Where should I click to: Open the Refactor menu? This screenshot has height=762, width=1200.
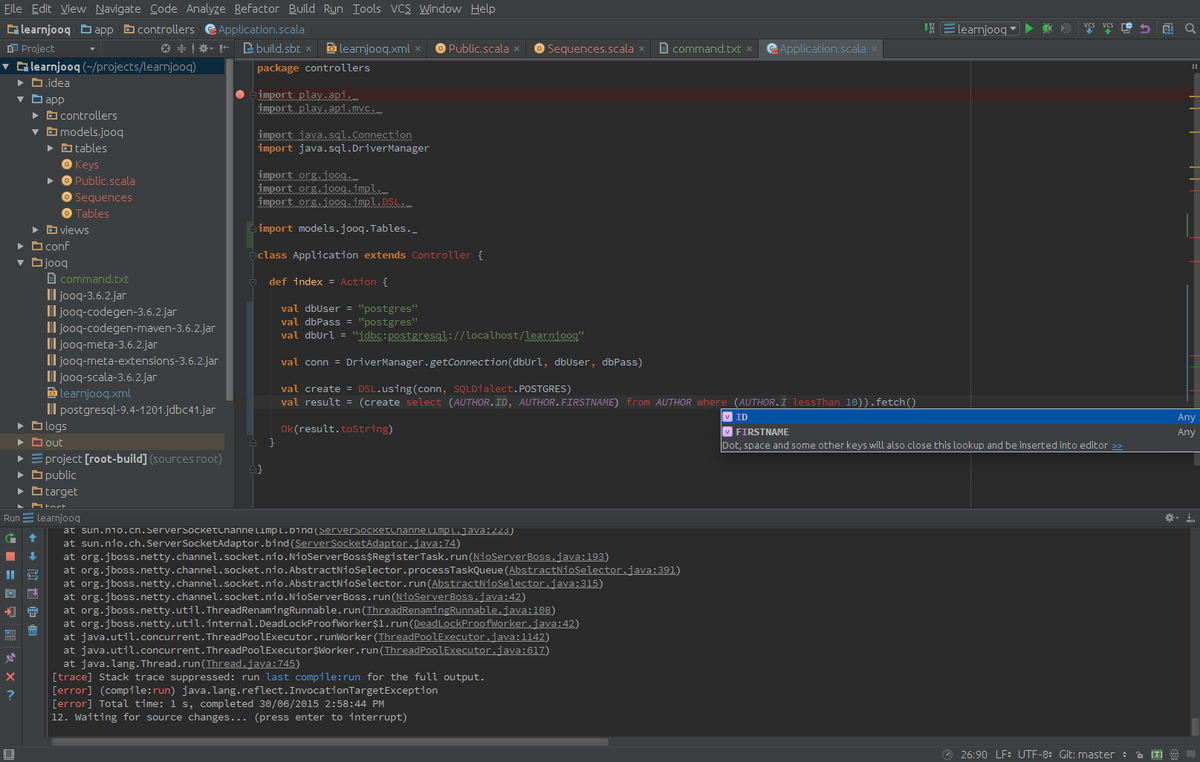(x=257, y=8)
